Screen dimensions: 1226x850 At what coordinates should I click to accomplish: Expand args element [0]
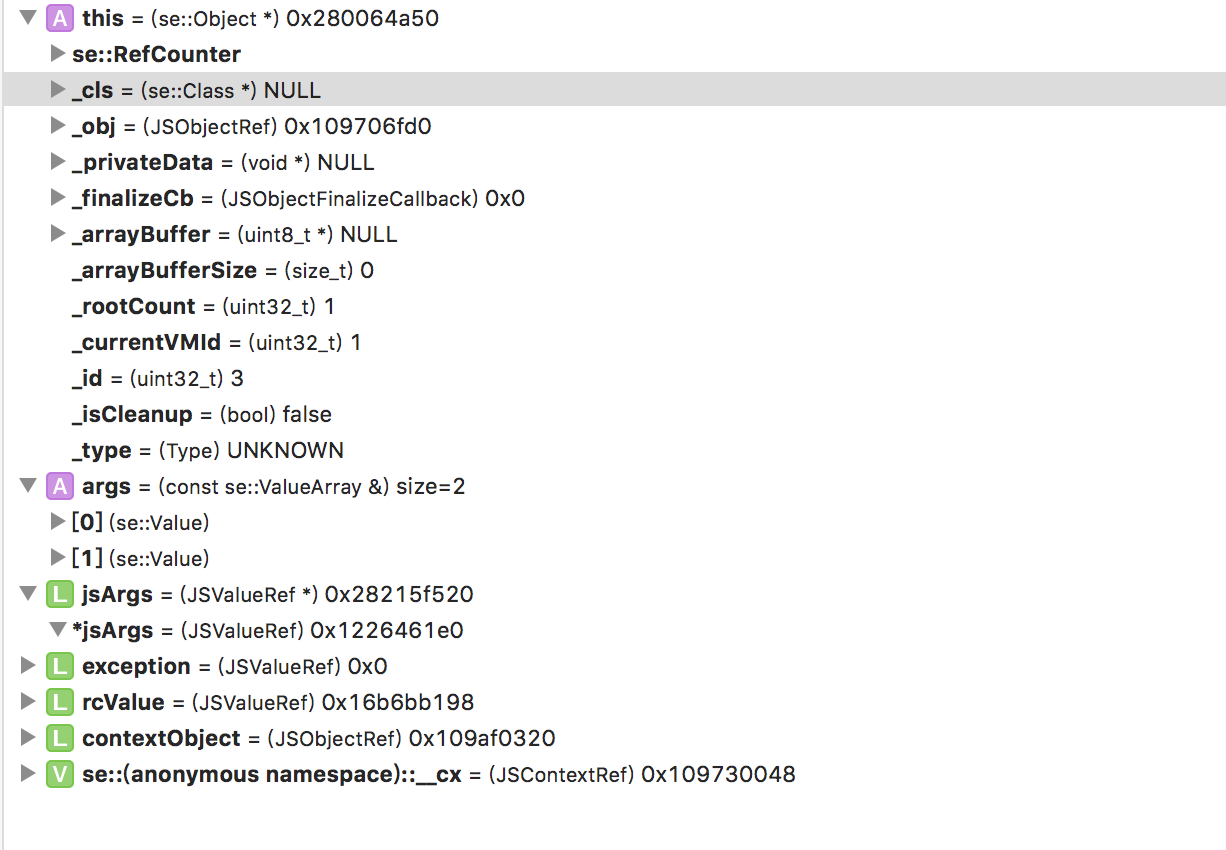click(57, 522)
